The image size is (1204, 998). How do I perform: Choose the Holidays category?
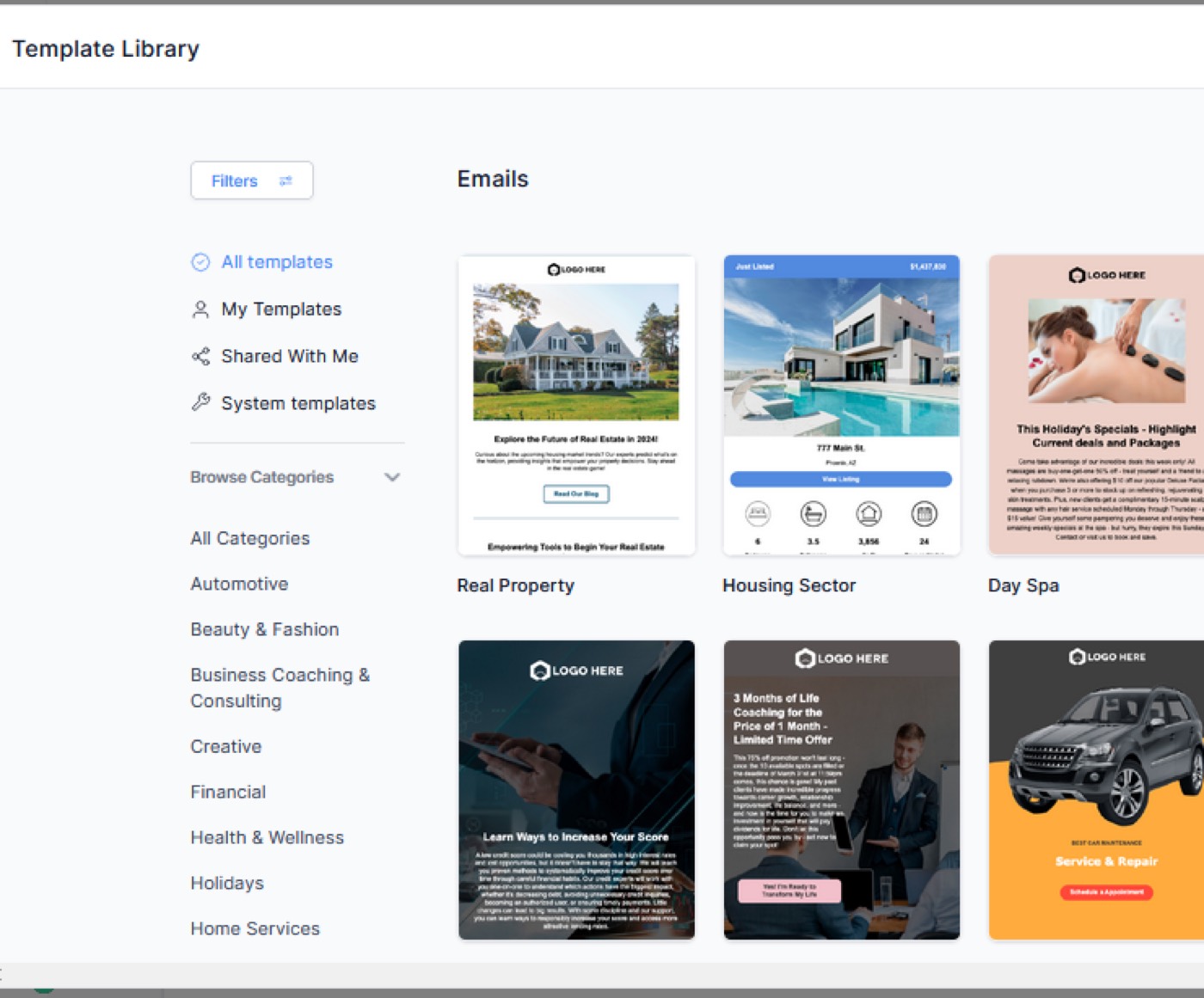[x=227, y=883]
